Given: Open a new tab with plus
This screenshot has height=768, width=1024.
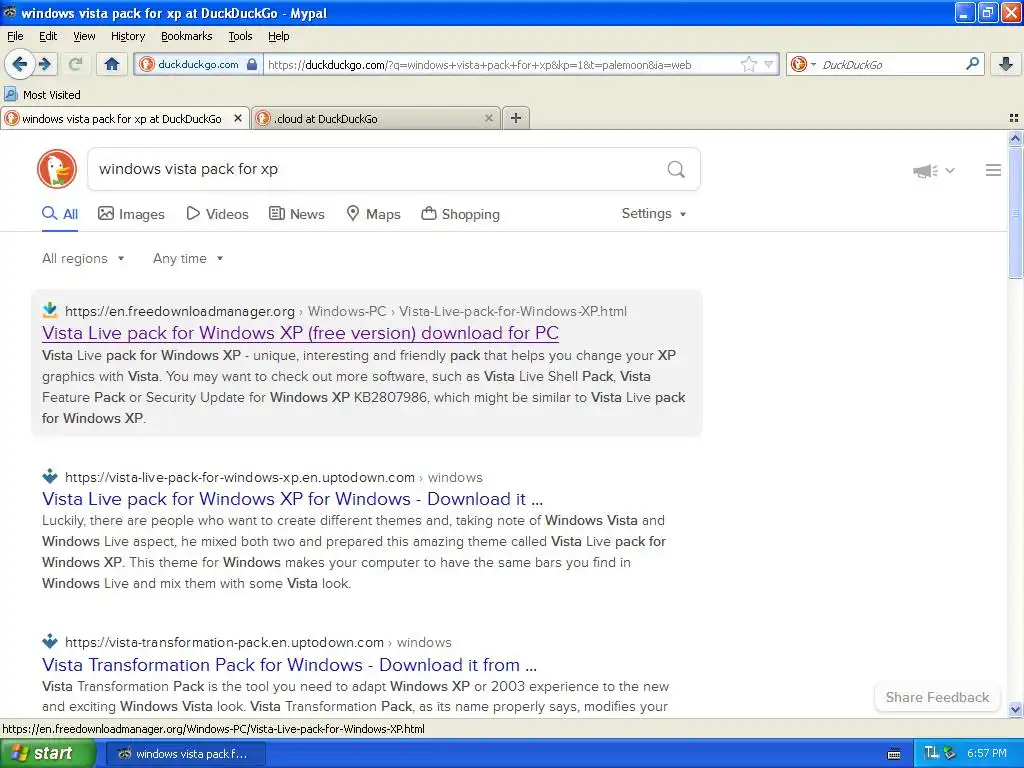Looking at the screenshot, I should click(516, 118).
